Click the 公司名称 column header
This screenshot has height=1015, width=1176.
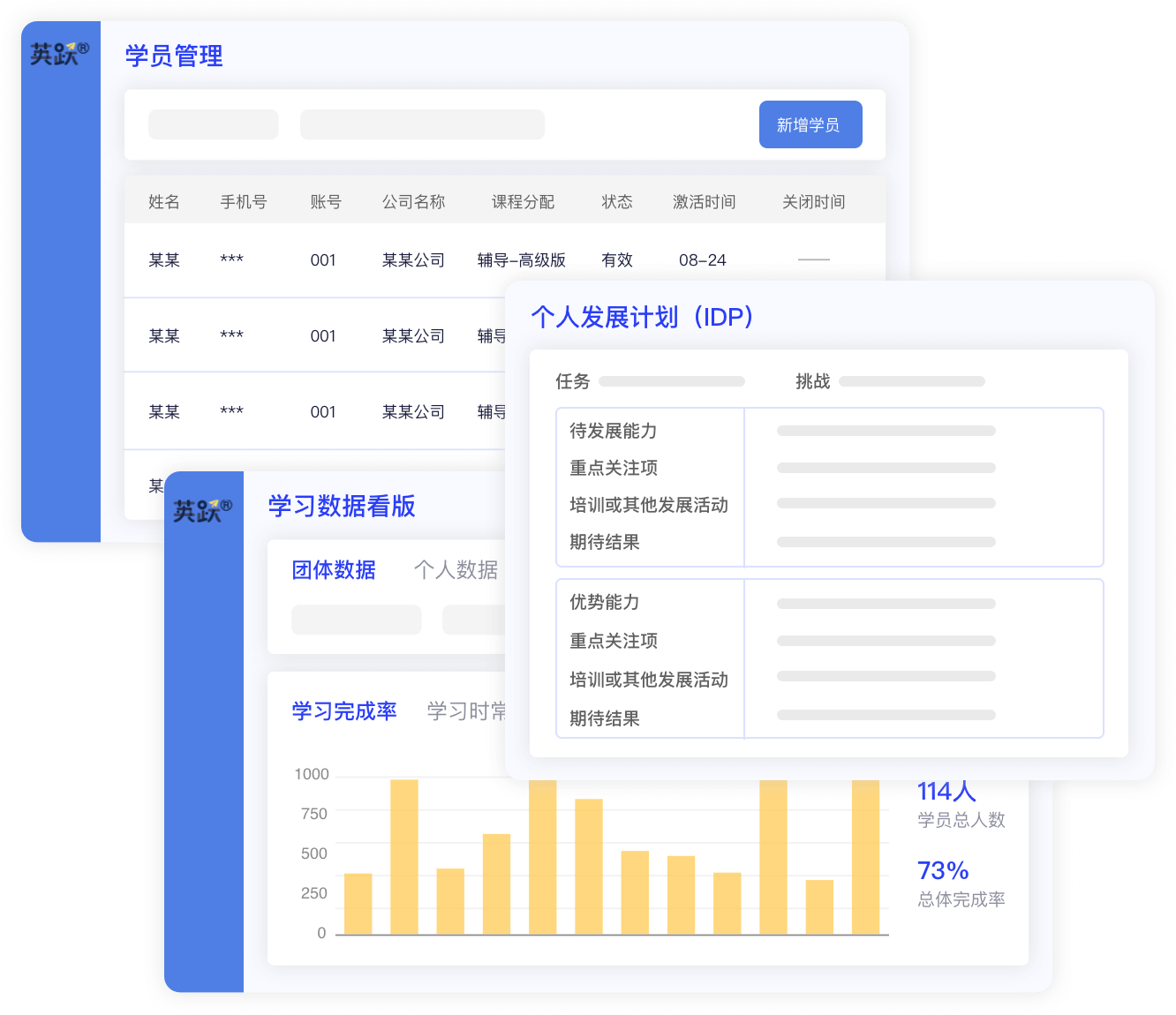click(x=413, y=202)
